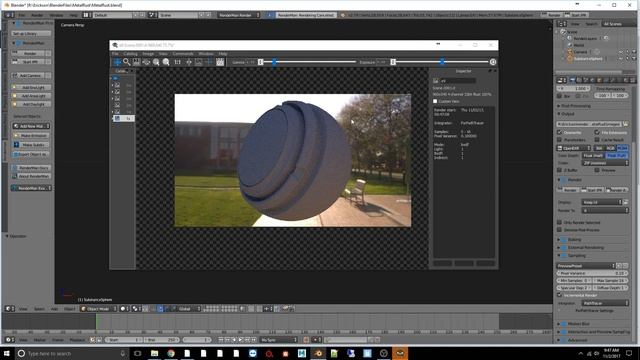Open File Explorer from the taskbar
This screenshot has height=360, width=640.
(x=154, y=353)
